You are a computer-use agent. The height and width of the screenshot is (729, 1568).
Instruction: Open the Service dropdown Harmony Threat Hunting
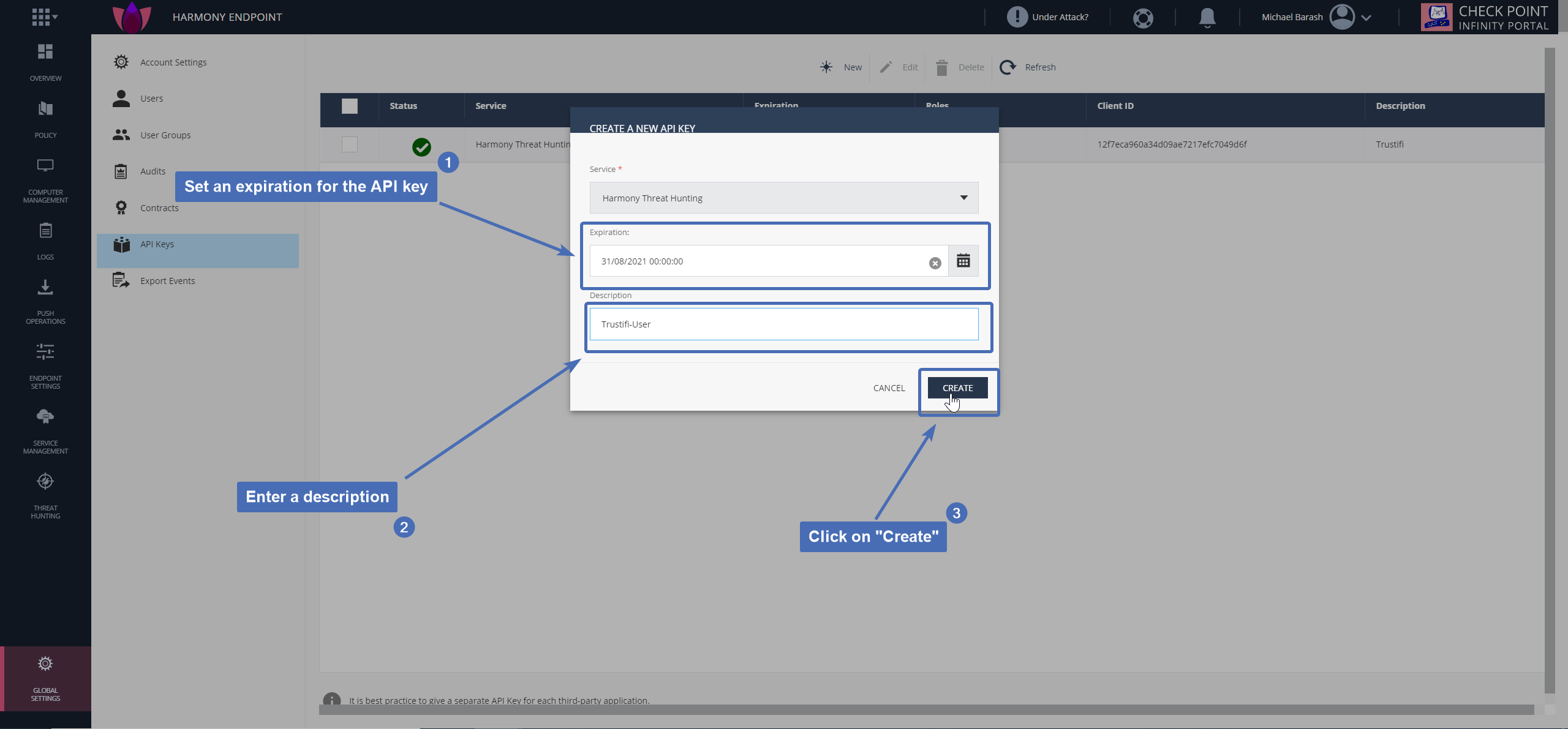[x=784, y=198]
